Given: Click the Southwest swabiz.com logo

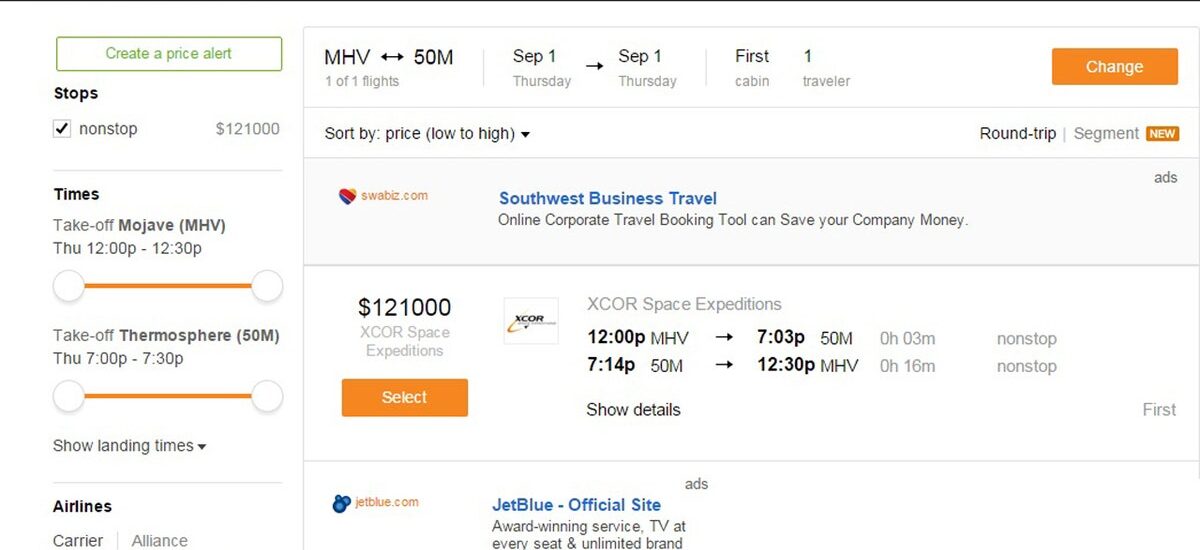Looking at the screenshot, I should (383, 196).
